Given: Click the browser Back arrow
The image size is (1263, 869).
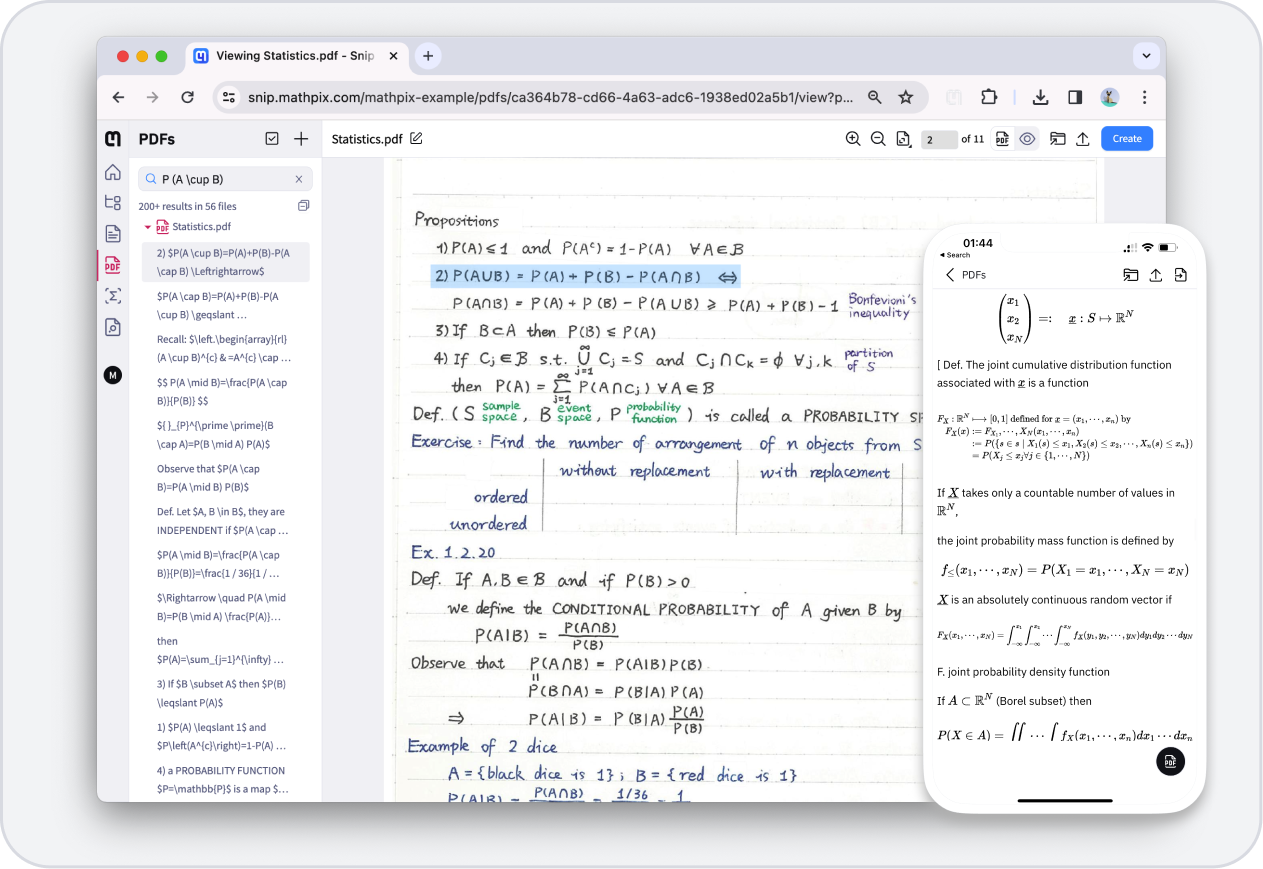Looking at the screenshot, I should click(119, 97).
